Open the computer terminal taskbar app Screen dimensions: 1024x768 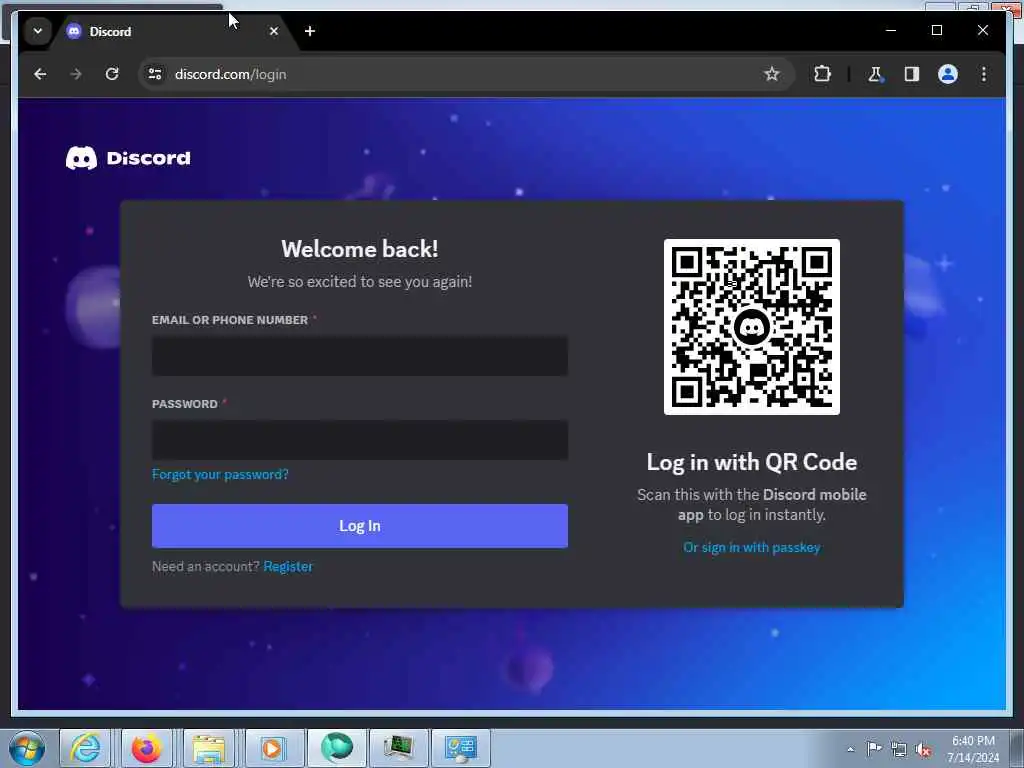click(398, 748)
